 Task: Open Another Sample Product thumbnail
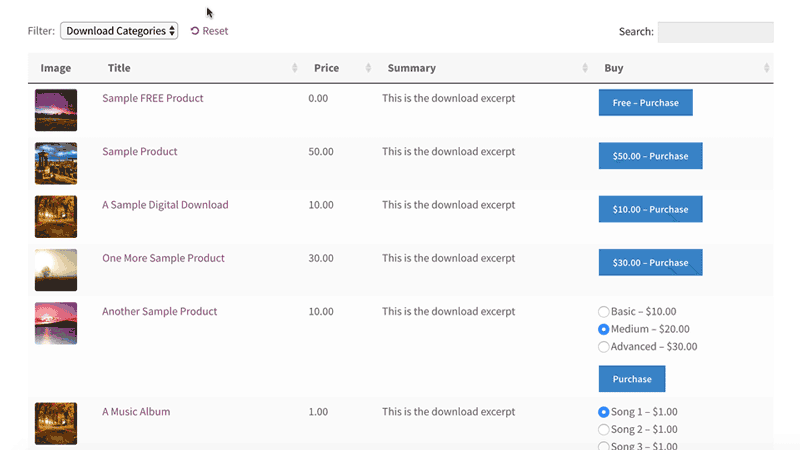click(56, 323)
